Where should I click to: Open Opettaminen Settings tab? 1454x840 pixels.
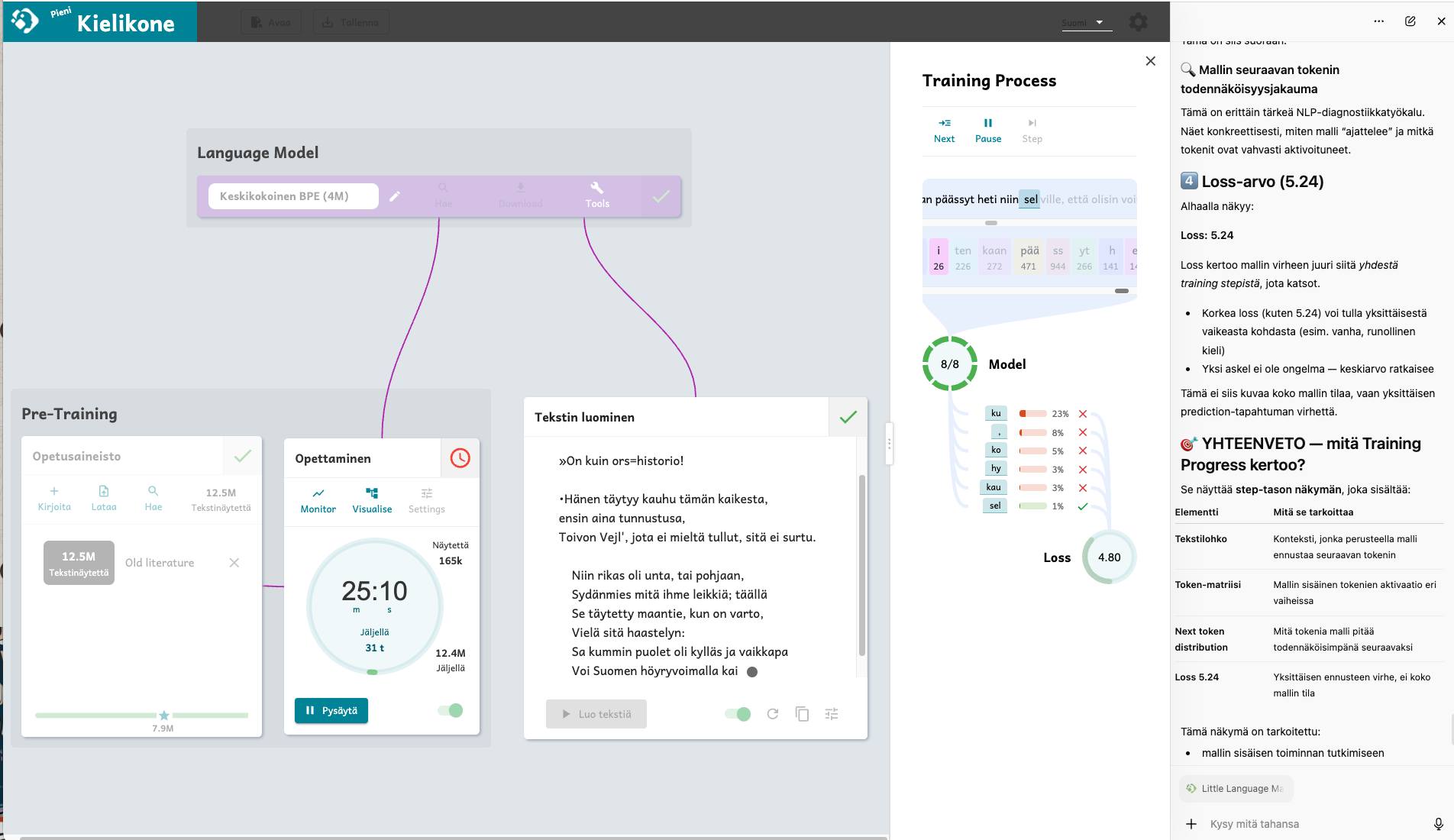pos(426,501)
